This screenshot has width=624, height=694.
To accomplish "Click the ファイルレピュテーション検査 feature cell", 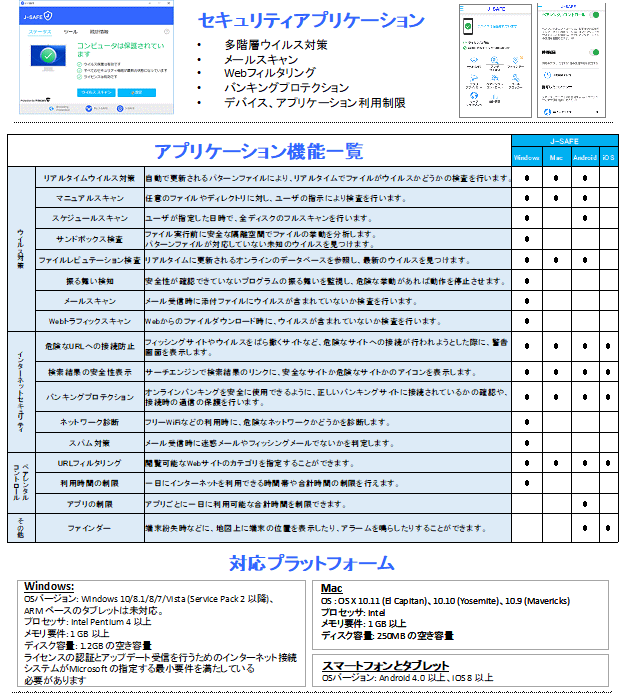I will pyautogui.click(x=90, y=260).
